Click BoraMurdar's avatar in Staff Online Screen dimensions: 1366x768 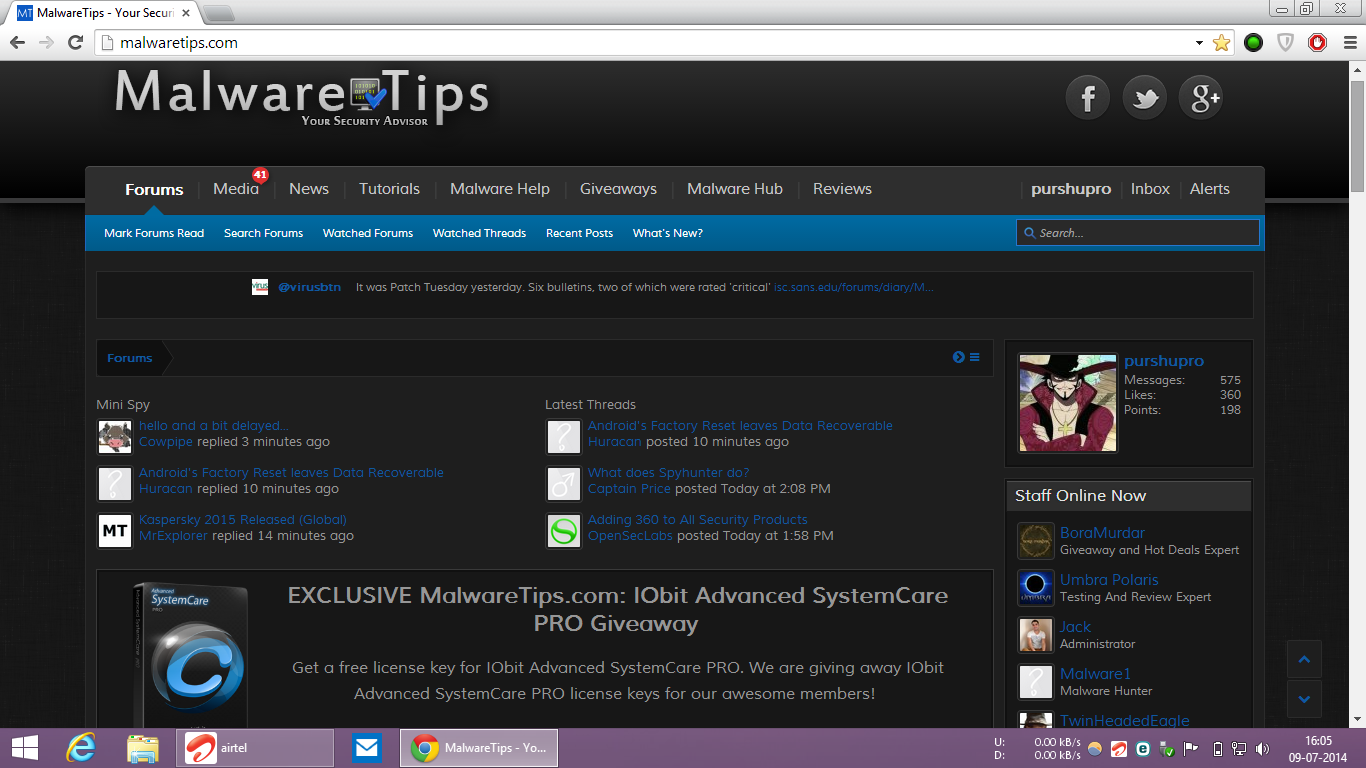(1036, 541)
